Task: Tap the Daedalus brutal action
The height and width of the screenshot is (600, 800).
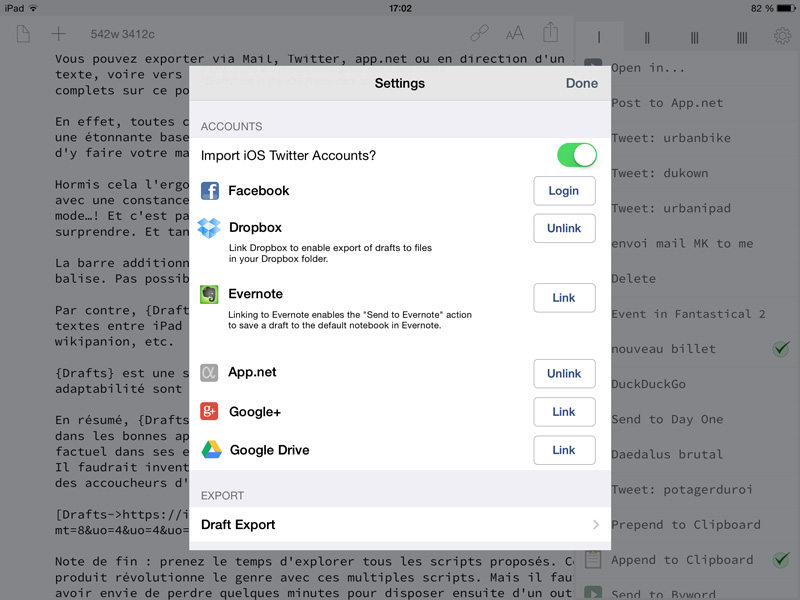Action: pos(667,455)
